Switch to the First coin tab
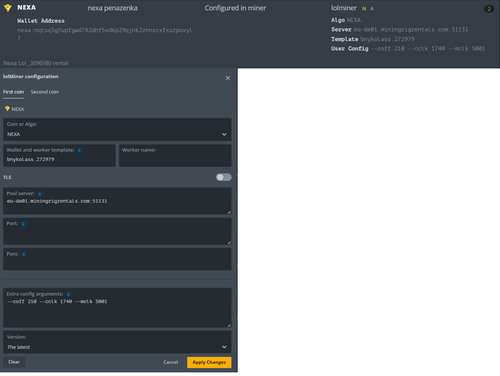Screen dimensions: 500x376 click(x=13, y=92)
